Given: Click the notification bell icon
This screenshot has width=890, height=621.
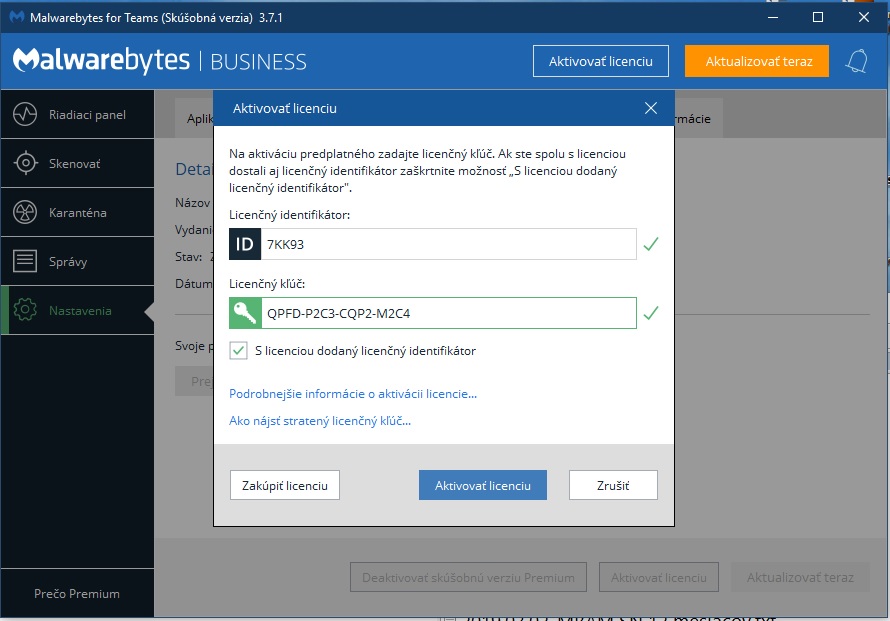Looking at the screenshot, I should tap(856, 61).
